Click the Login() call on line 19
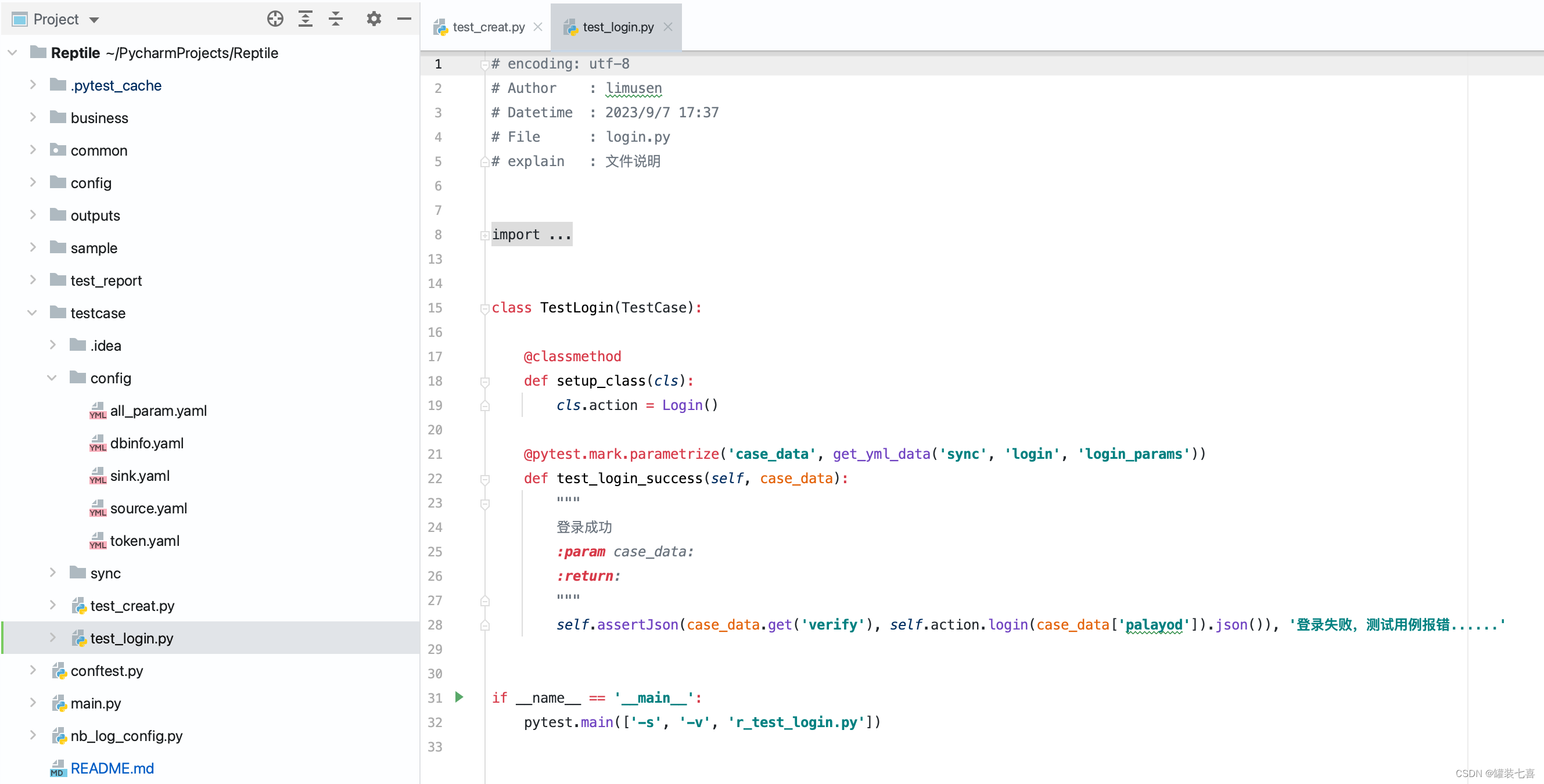The width and height of the screenshot is (1544, 784). (x=690, y=405)
